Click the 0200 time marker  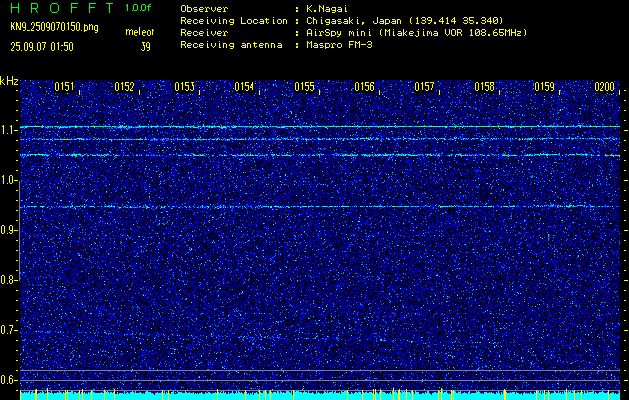point(605,87)
